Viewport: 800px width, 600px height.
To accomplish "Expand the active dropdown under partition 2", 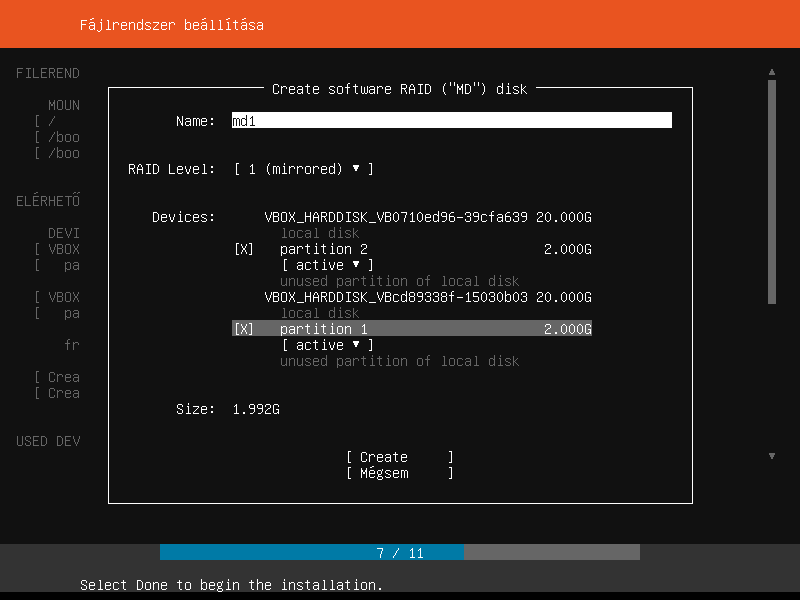I will [x=327, y=265].
